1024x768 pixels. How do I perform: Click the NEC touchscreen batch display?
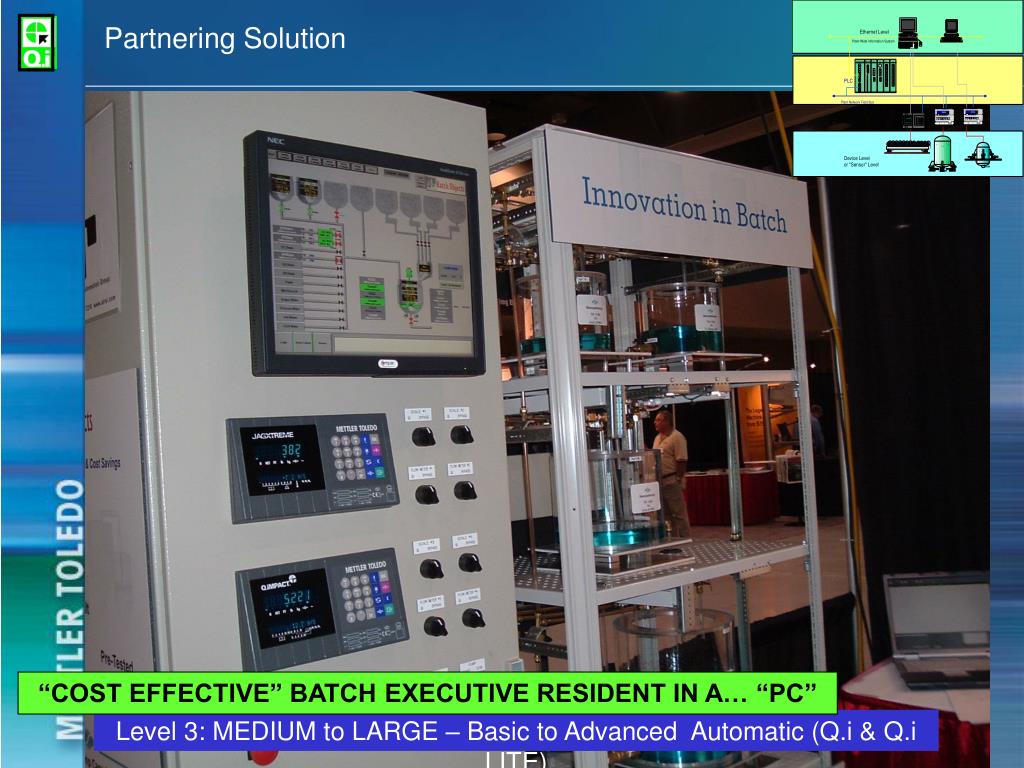click(365, 255)
